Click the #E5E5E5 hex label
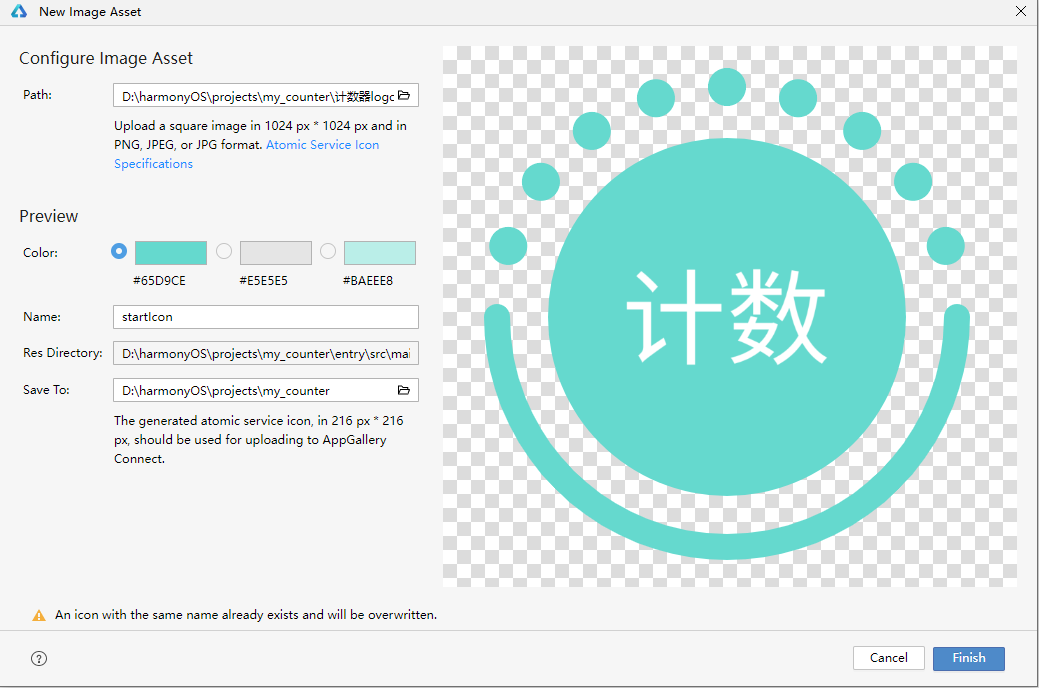Viewport: 1039px width, 688px height. (x=263, y=281)
